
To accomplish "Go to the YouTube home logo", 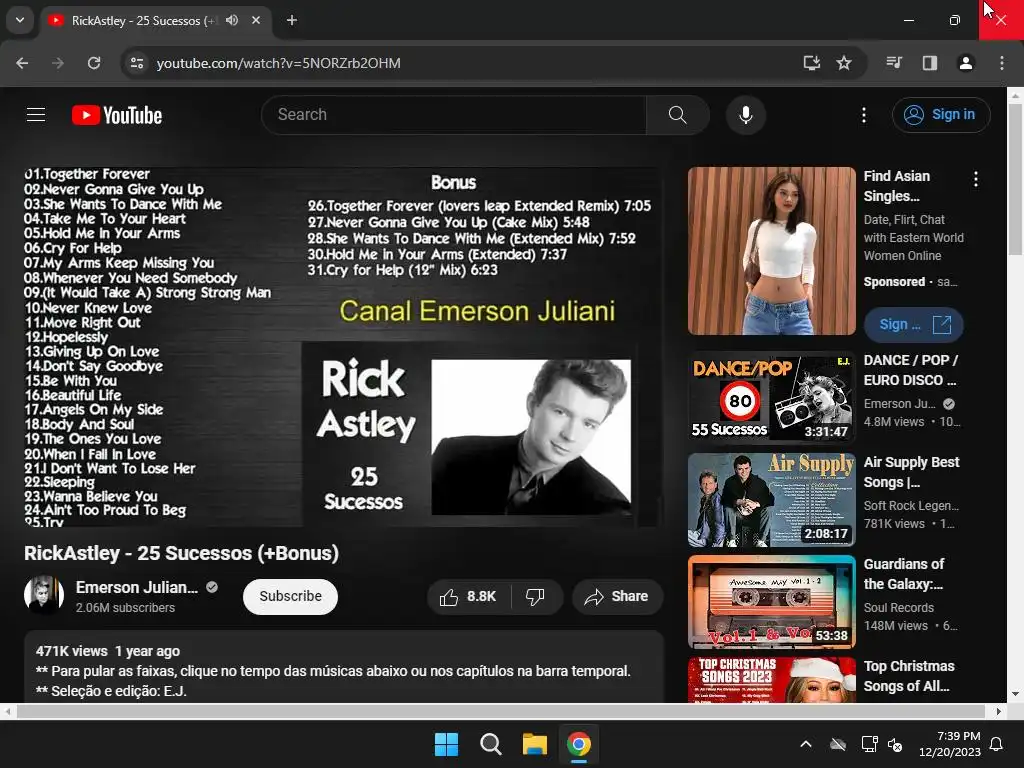I will 117,115.
